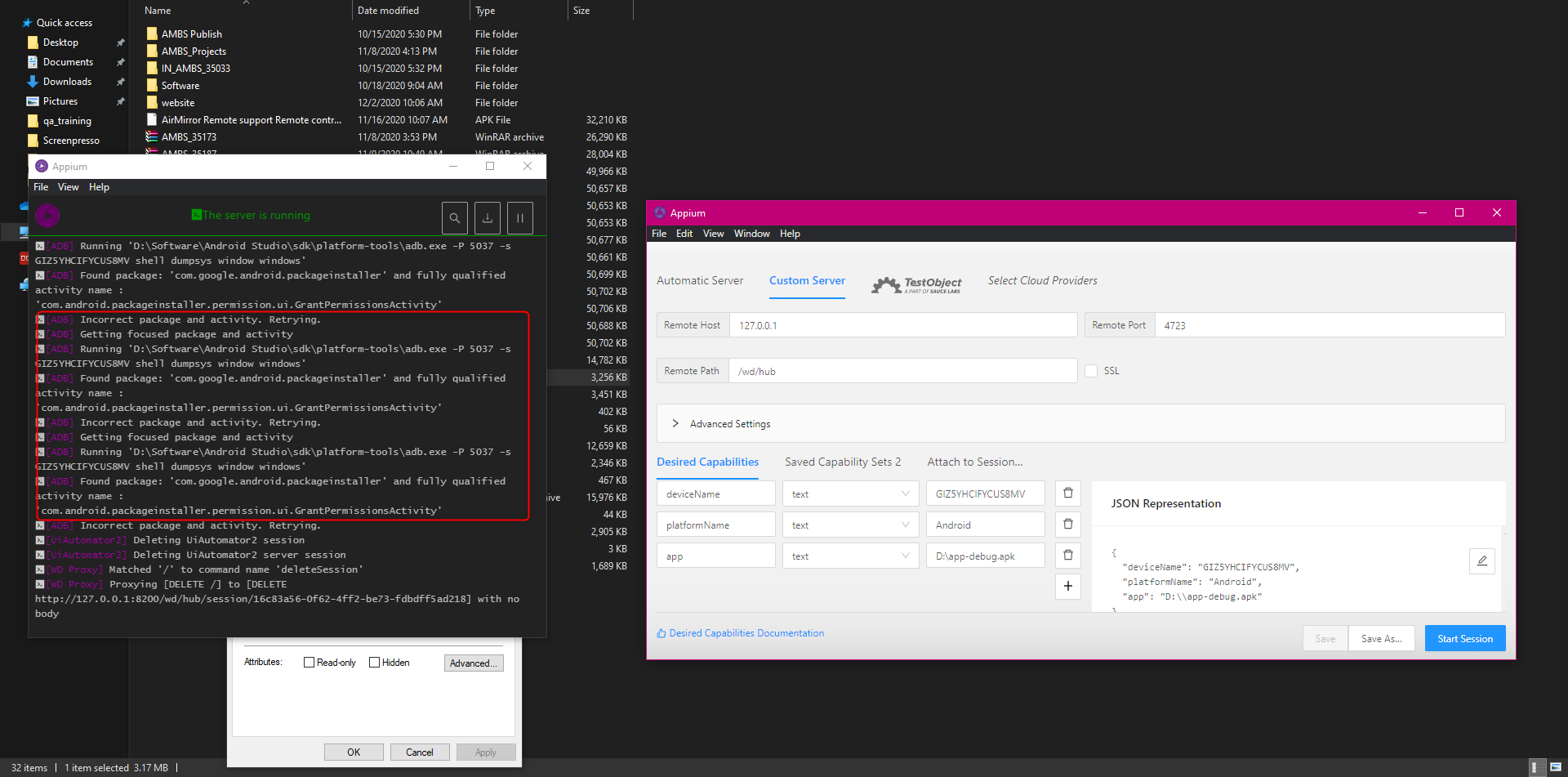Enable SSL for the custom server
The height and width of the screenshot is (777, 1568).
pos(1091,370)
